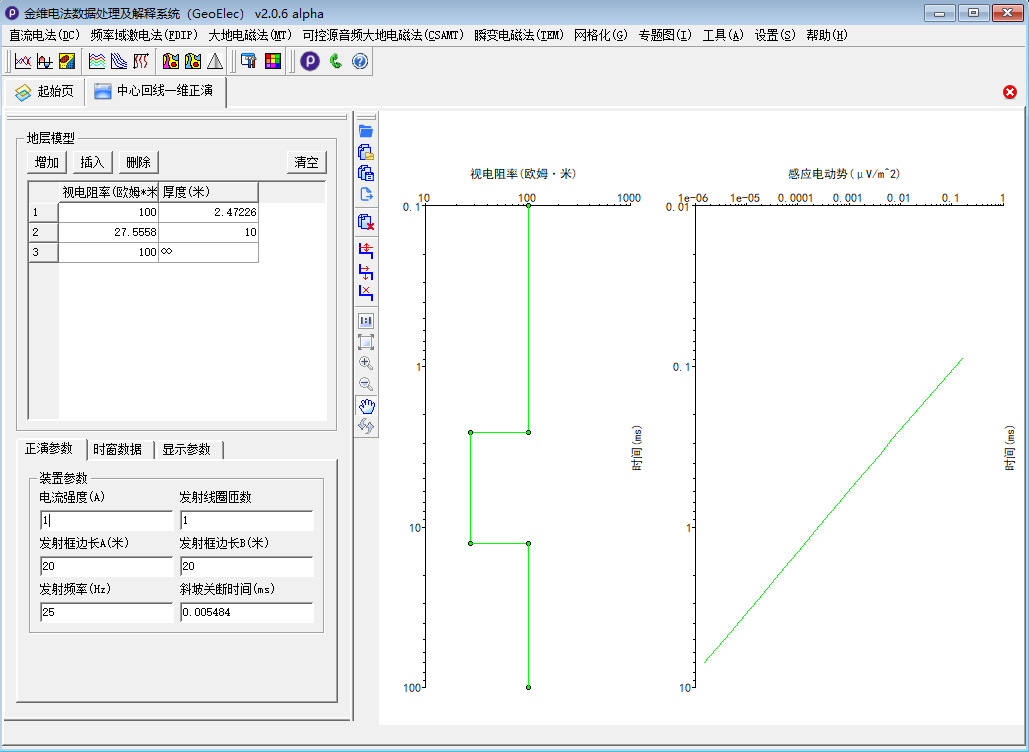Viewport: 1029px width, 752px height.
Task: Click the 发射线圈匝数 input field
Action: click(x=247, y=520)
